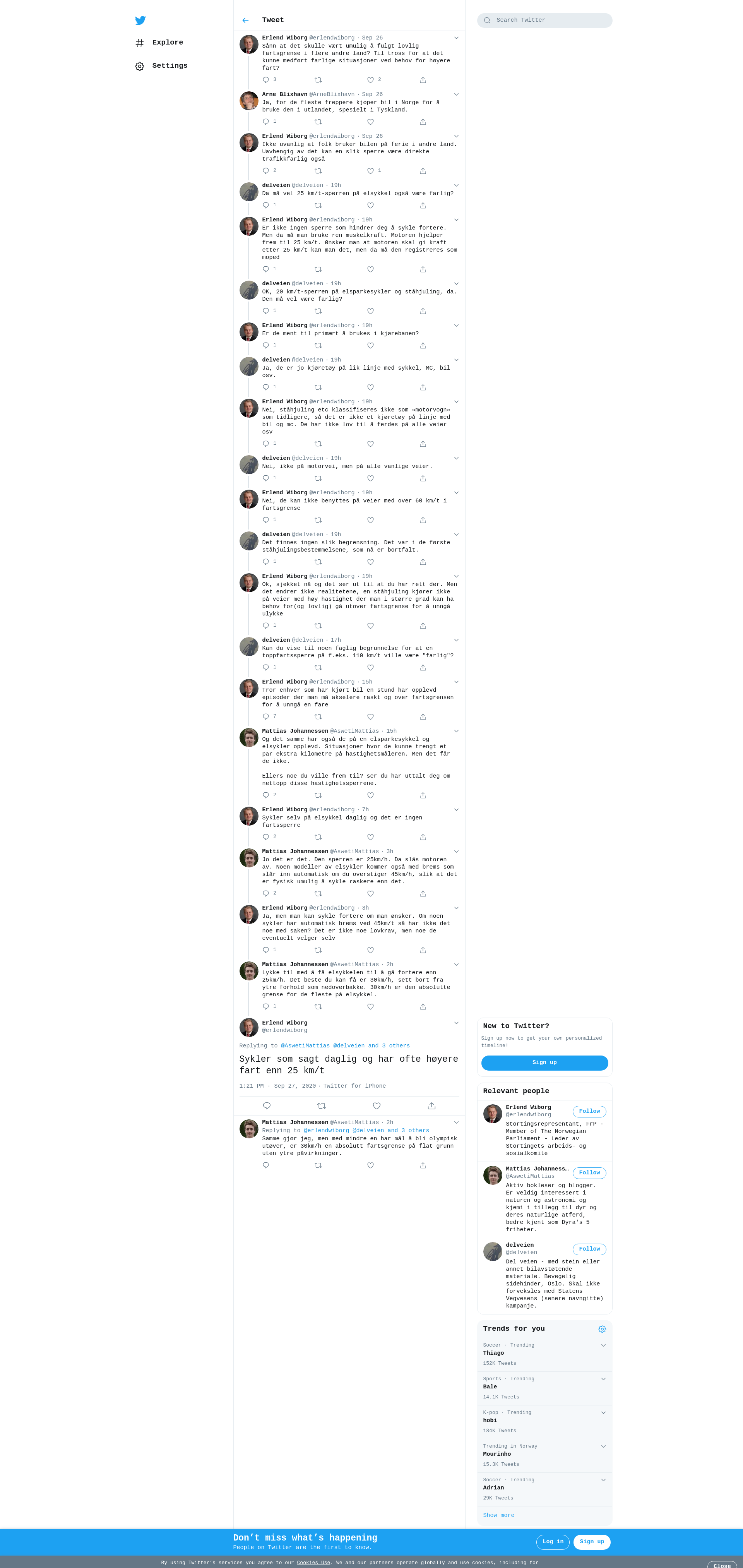
Task: Retweet Erlend Wiborg's first Sep 26 tweet
Action: click(x=318, y=80)
